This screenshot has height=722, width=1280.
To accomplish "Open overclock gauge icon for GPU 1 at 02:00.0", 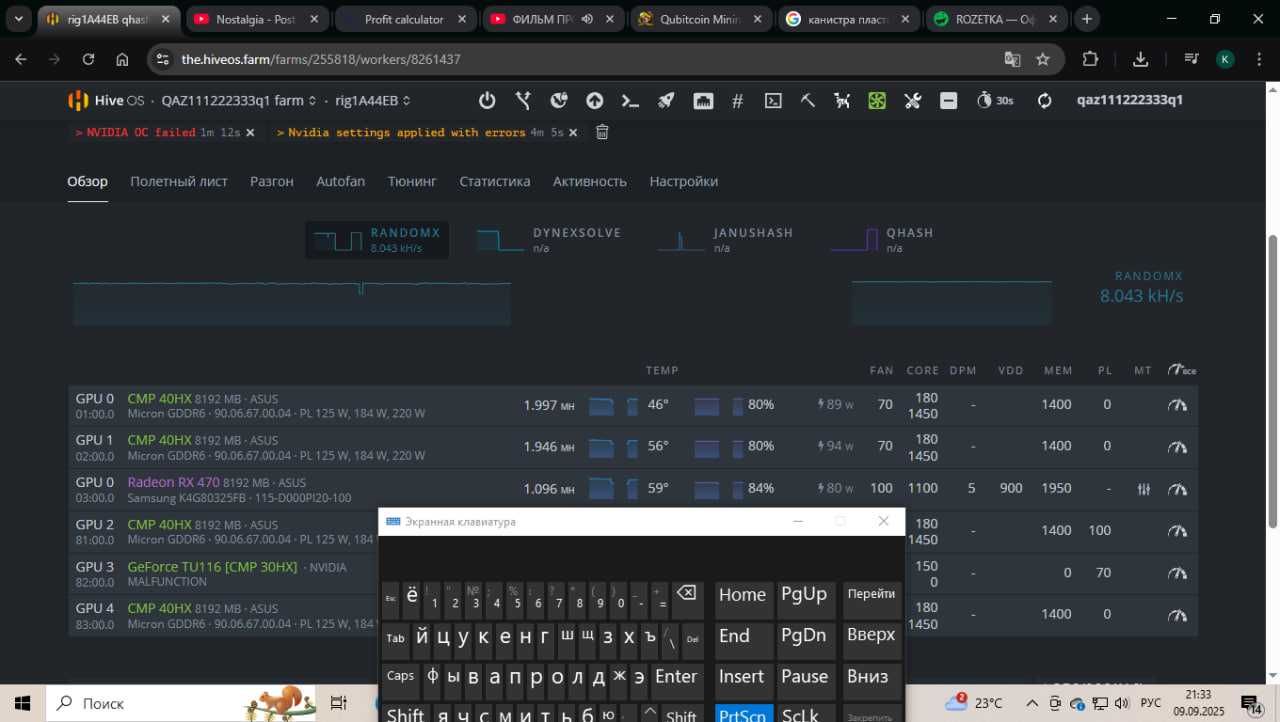I will click(x=1178, y=447).
